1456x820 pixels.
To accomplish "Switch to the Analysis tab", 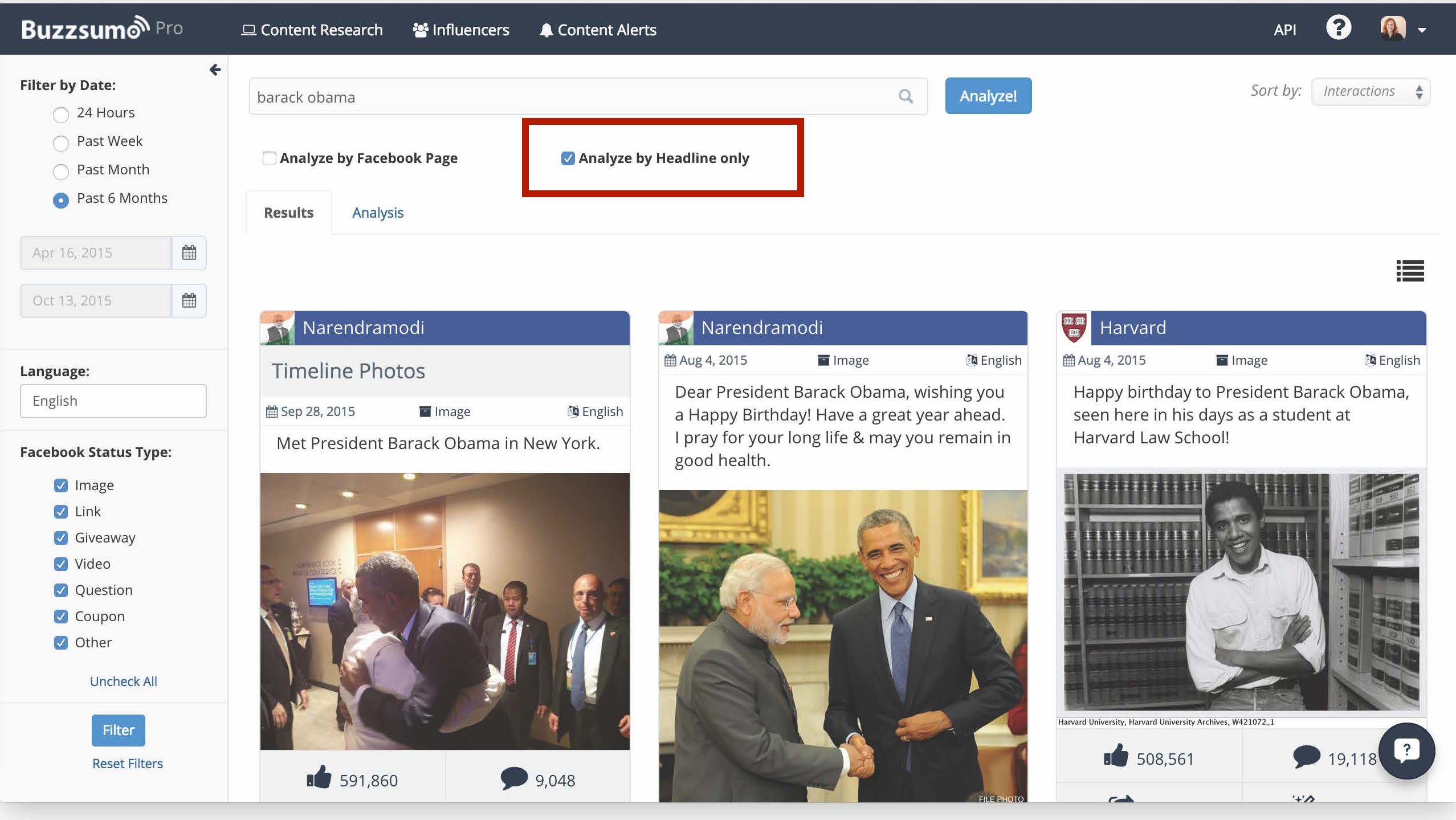I will point(378,213).
